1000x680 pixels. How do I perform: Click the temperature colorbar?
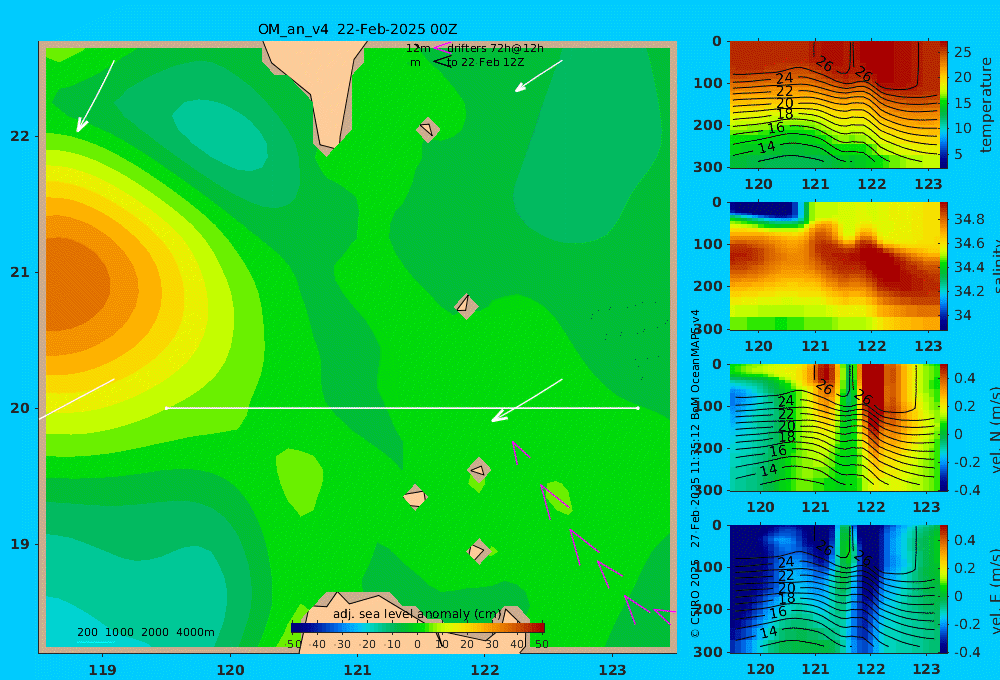(944, 105)
